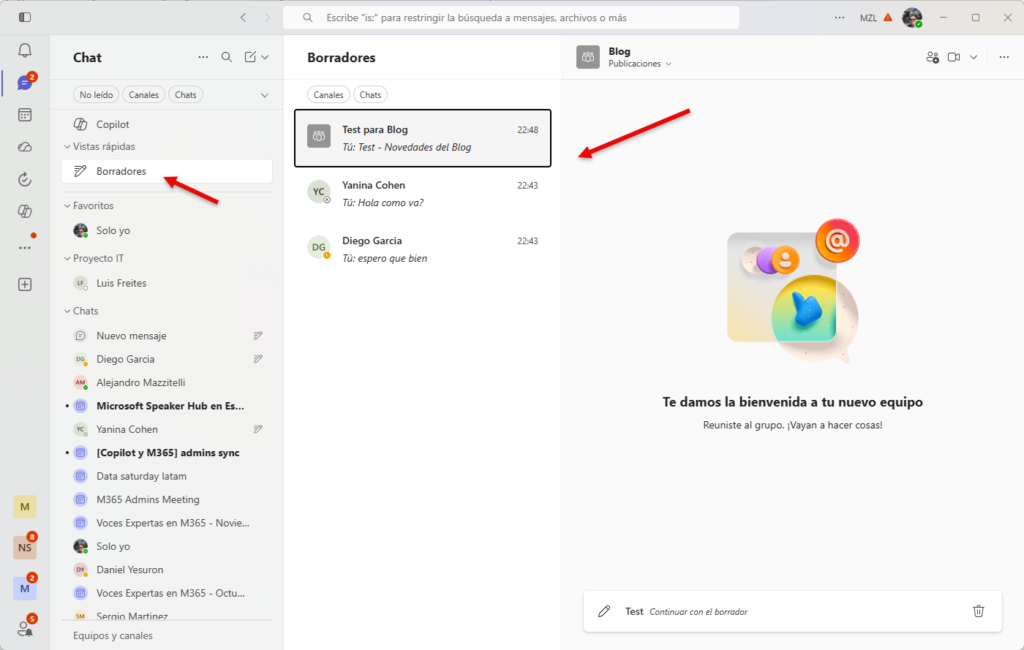The width and height of the screenshot is (1024, 650).
Task: Click the add apps plus icon
Action: [x=25, y=284]
